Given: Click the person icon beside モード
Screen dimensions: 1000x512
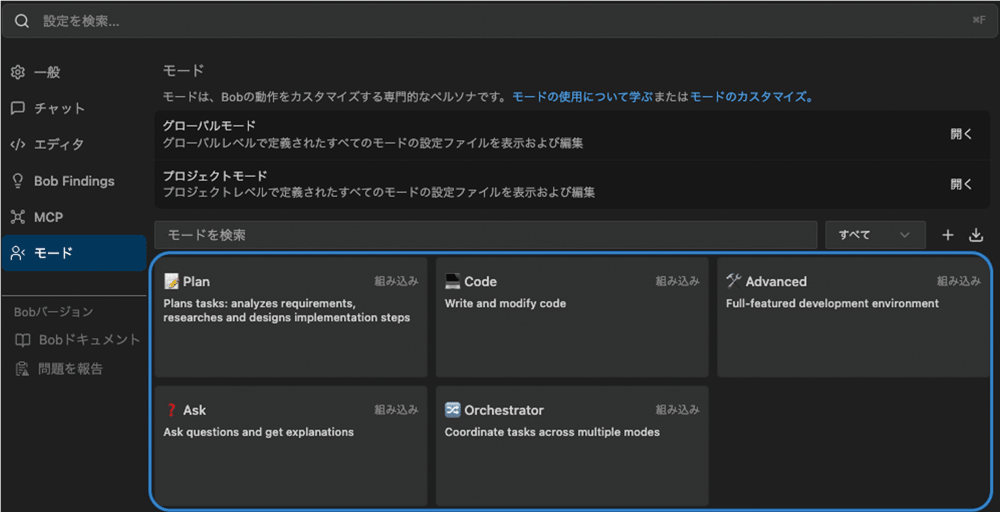Looking at the screenshot, I should point(18,253).
